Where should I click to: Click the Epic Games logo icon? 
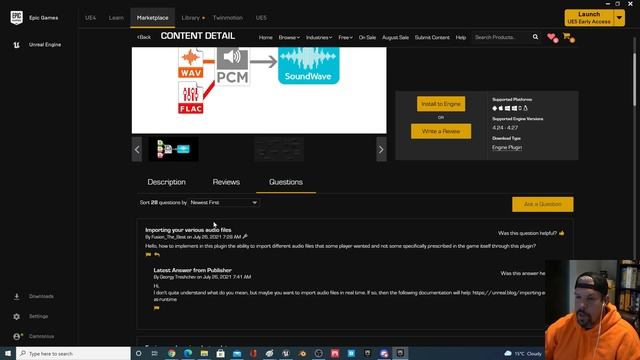click(x=16, y=18)
